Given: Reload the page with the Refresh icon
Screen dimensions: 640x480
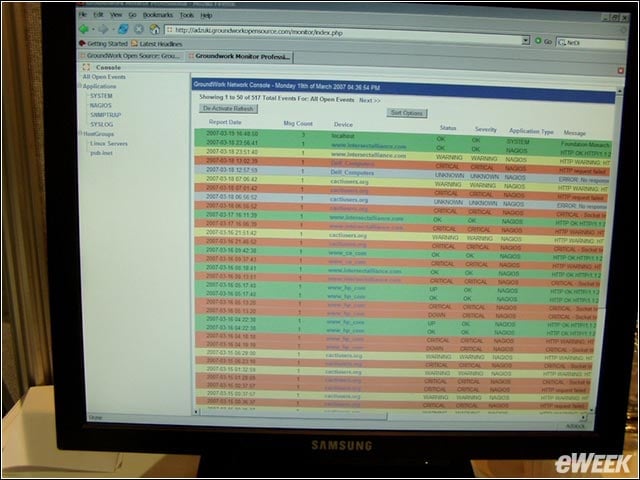Looking at the screenshot, I should point(123,29).
